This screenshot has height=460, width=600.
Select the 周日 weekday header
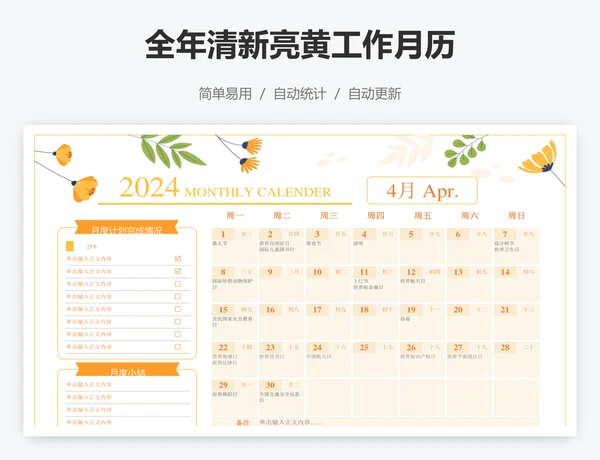coord(516,216)
